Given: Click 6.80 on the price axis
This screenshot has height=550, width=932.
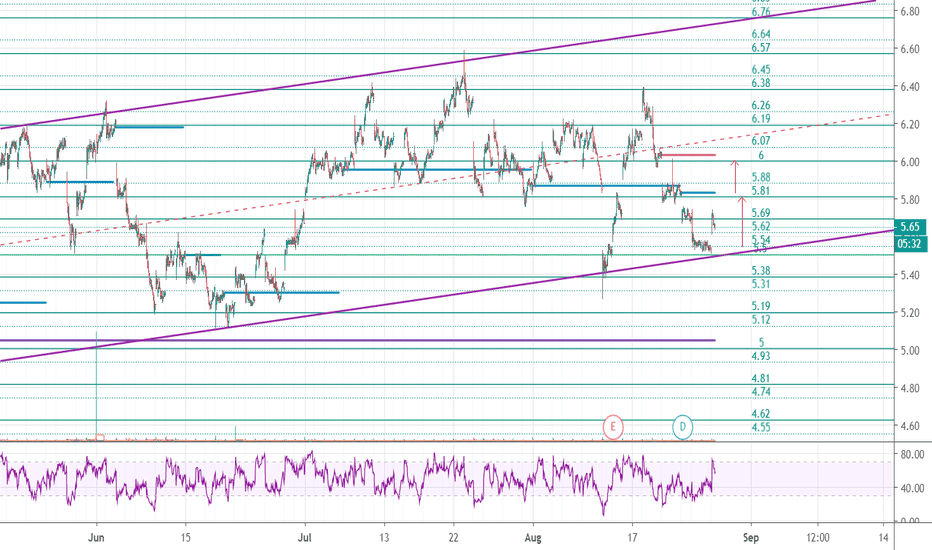Looking at the screenshot, I should pyautogui.click(x=910, y=11).
